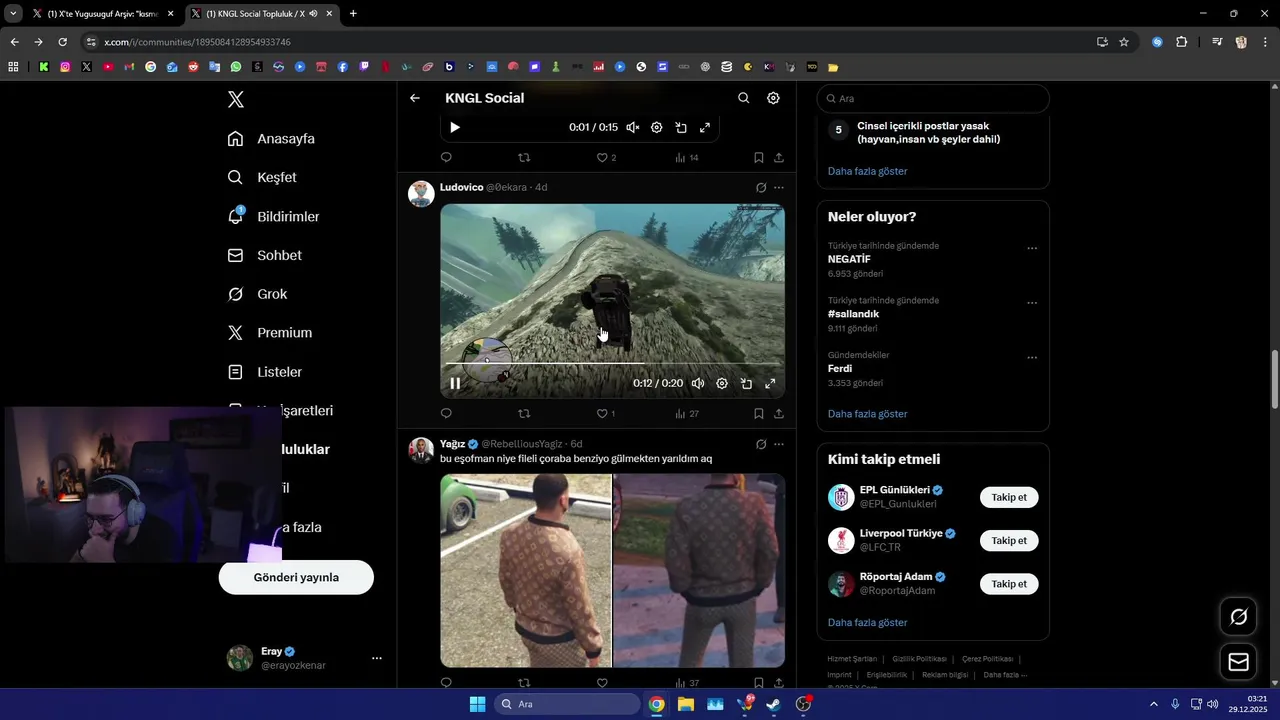Viewport: 1280px width, 720px height.
Task: Show more trends under Ferdi
Action: (867, 414)
